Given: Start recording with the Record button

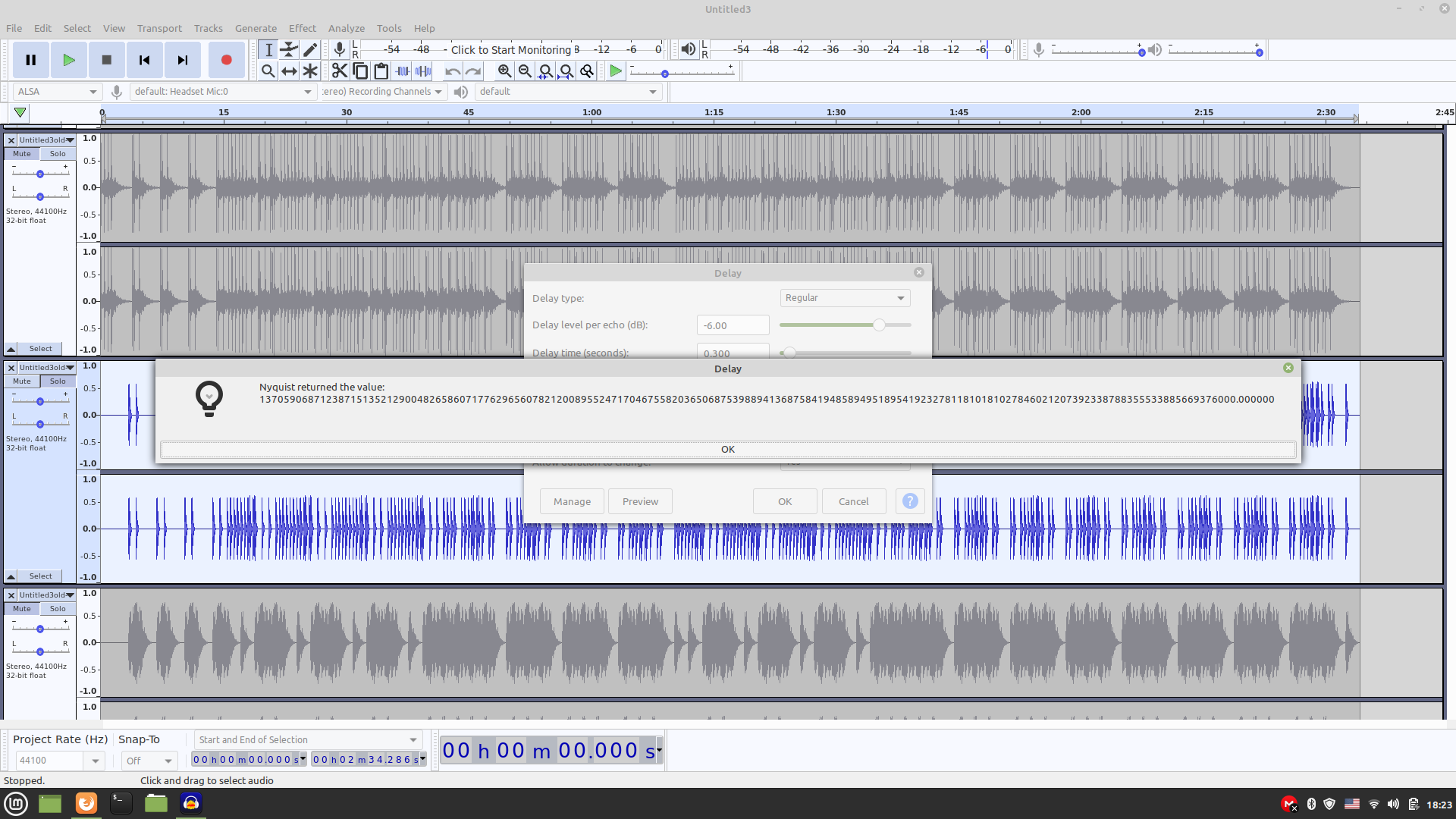Looking at the screenshot, I should click(225, 60).
